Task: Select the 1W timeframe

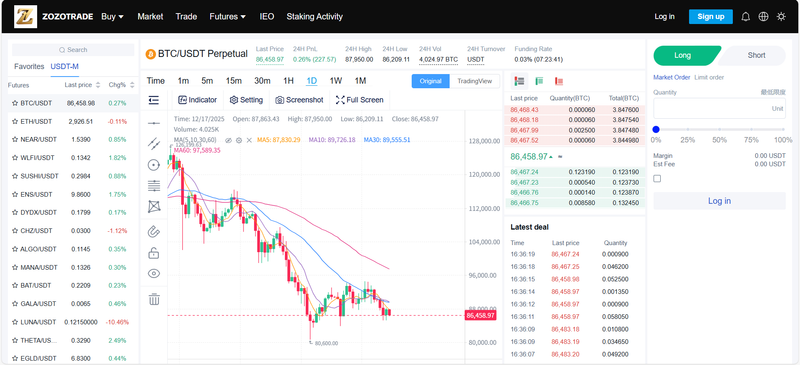Action: pyautogui.click(x=336, y=81)
